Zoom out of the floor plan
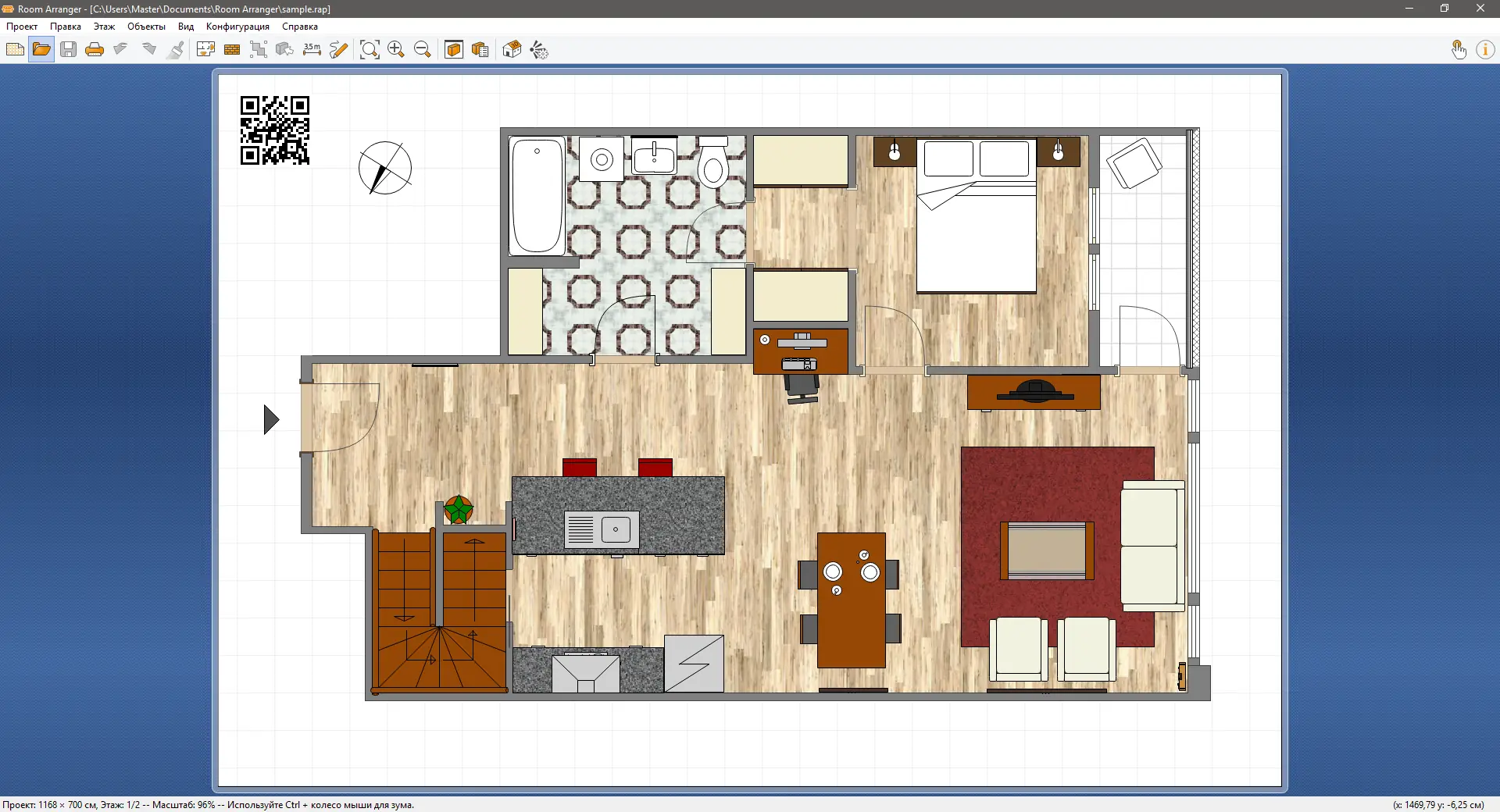1500x812 pixels. tap(423, 49)
